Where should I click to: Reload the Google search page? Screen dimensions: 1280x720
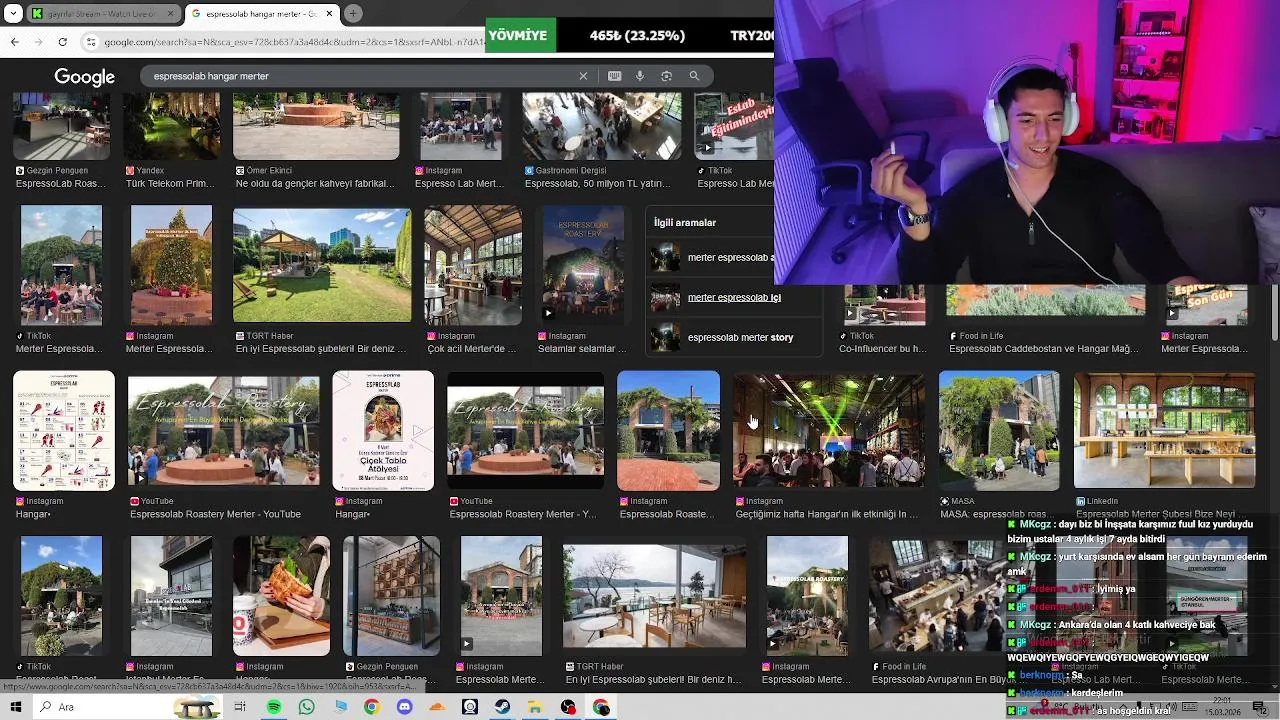62,42
